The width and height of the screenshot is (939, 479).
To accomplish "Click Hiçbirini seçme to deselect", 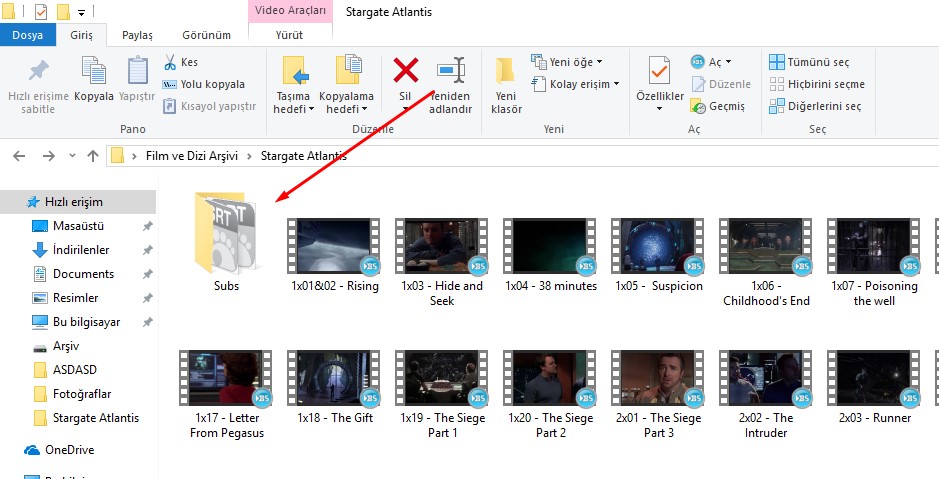I will tap(816, 84).
